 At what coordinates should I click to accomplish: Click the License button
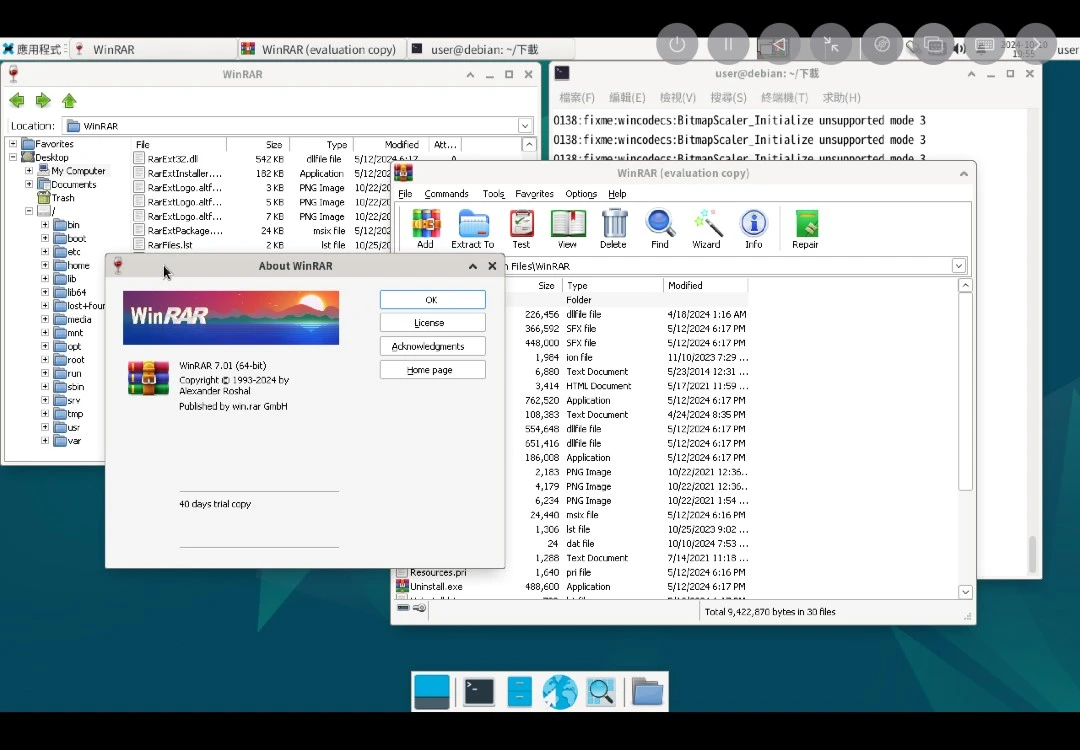[x=432, y=323]
